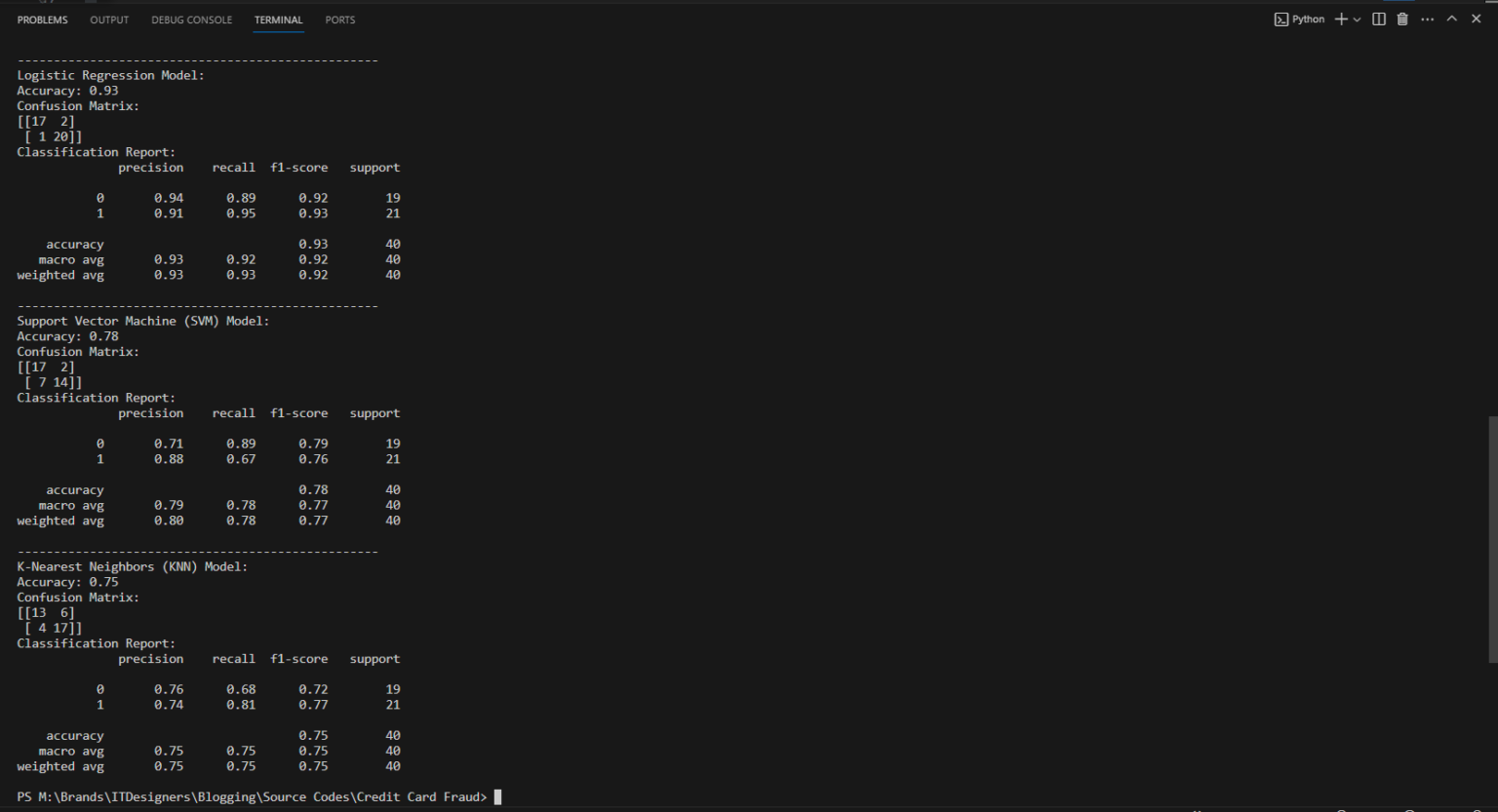Split the terminal using the split icon

pos(1378,19)
